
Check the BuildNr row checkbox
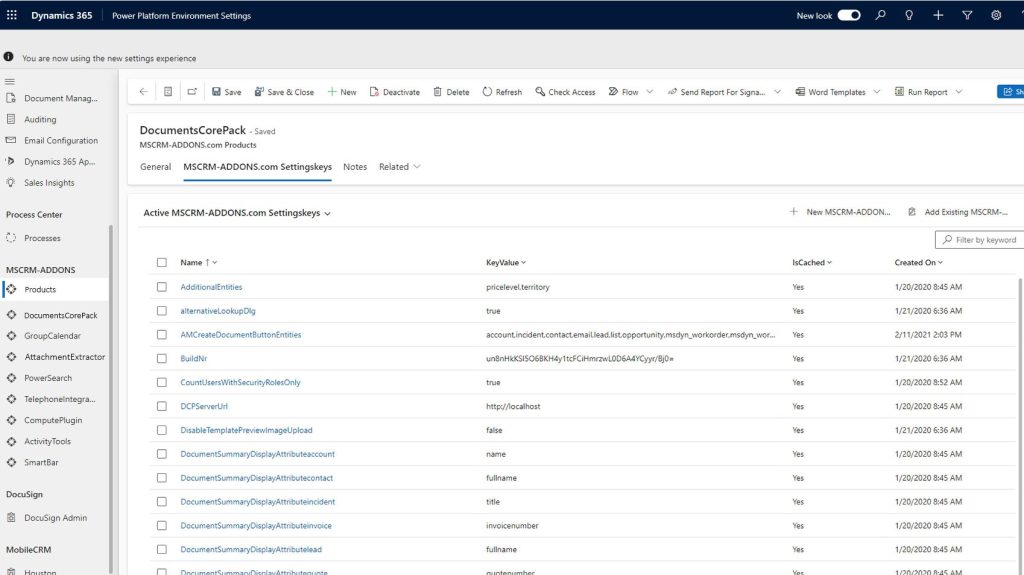point(161,358)
